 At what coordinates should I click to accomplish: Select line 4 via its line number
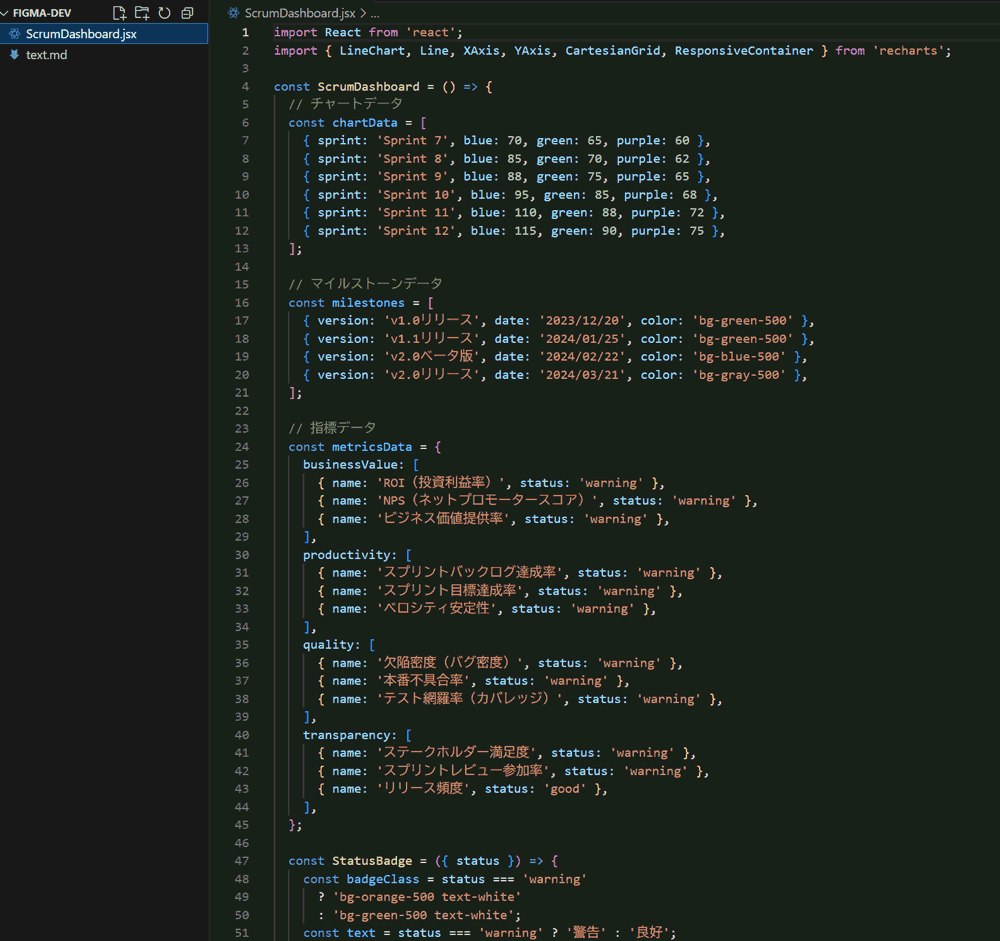[x=245, y=87]
